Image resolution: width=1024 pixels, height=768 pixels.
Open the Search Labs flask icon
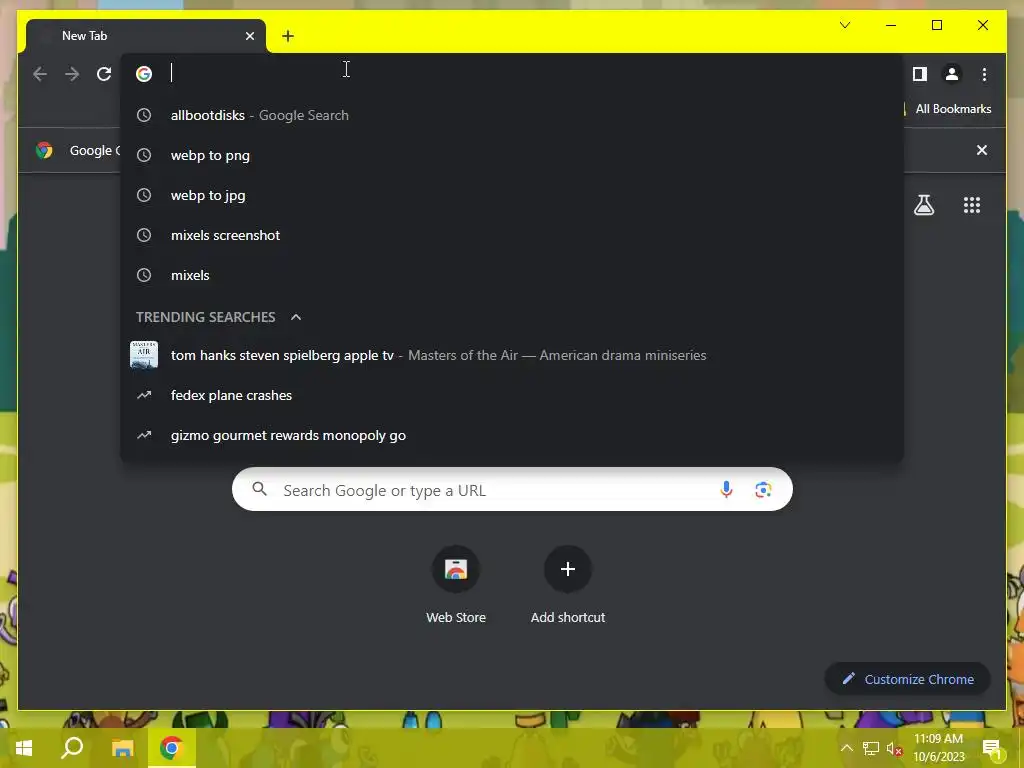[x=923, y=205]
